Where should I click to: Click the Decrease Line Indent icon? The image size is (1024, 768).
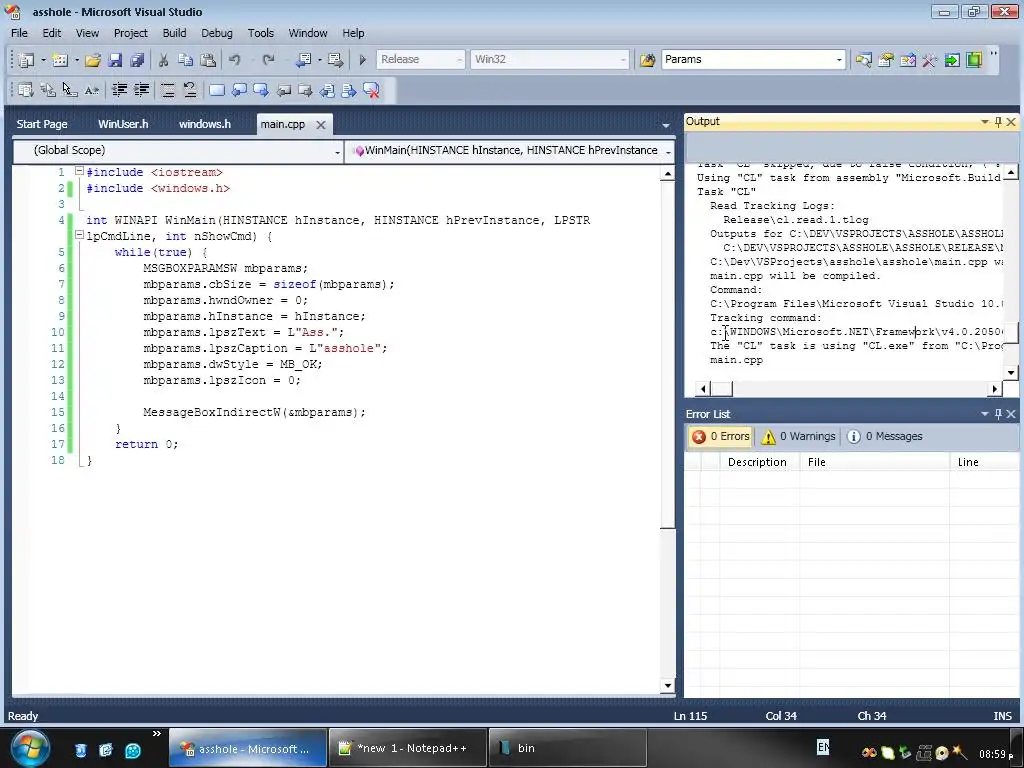[120, 90]
